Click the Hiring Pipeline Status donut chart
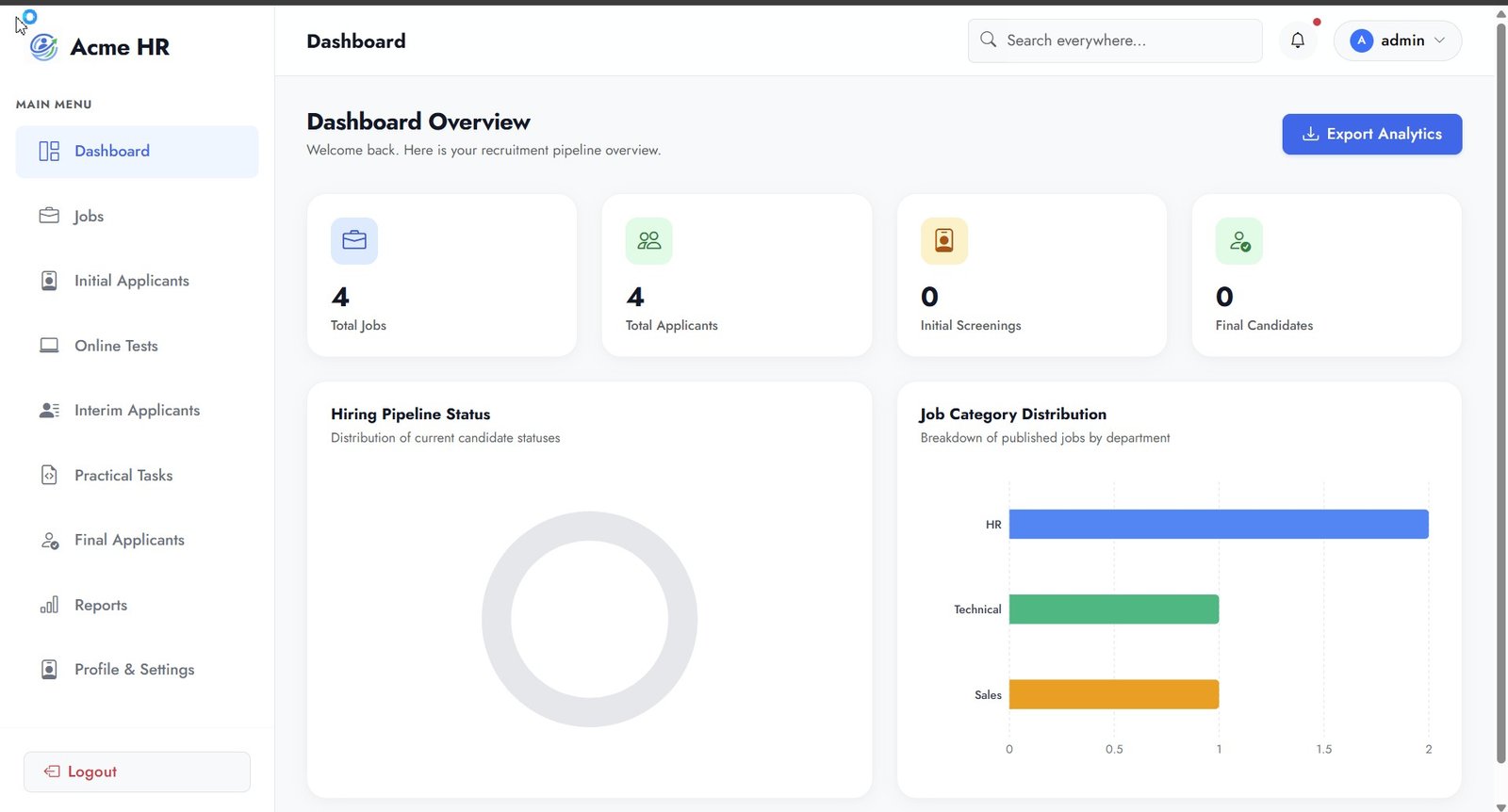Image resolution: width=1508 pixels, height=812 pixels. (x=589, y=619)
